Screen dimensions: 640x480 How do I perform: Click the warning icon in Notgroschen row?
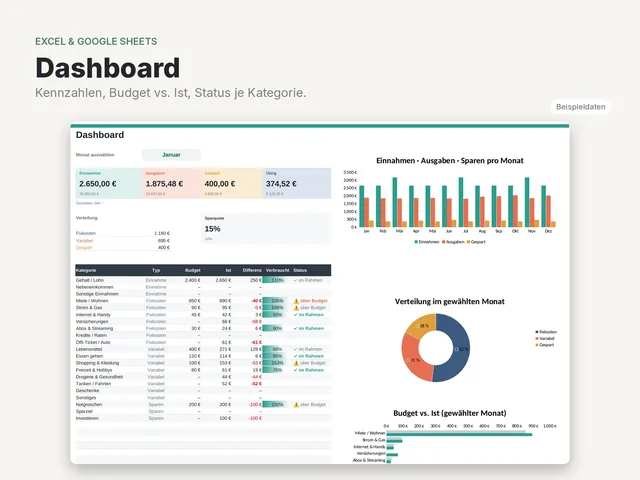[296, 404]
